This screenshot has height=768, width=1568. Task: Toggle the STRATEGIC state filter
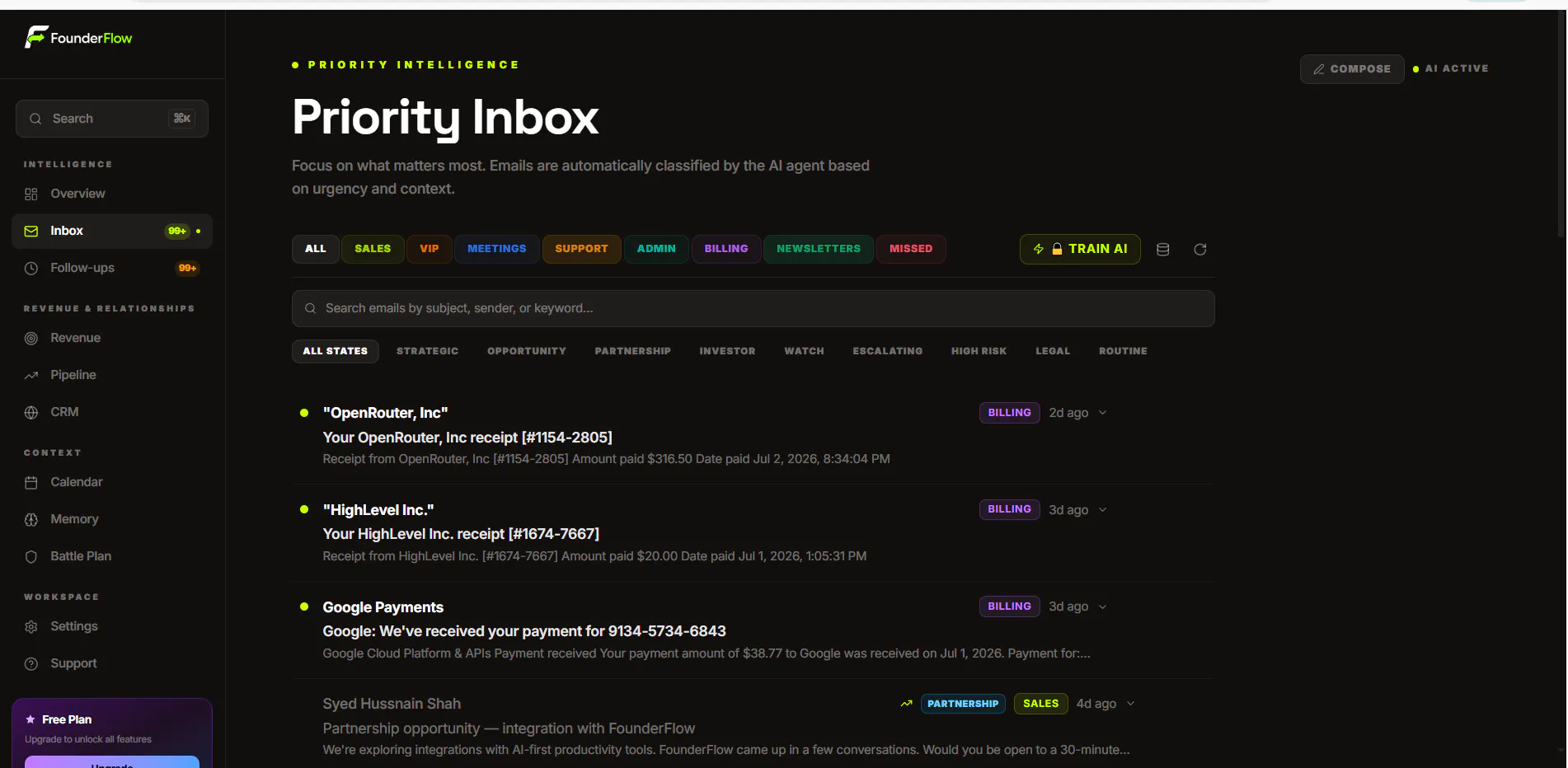click(x=427, y=351)
